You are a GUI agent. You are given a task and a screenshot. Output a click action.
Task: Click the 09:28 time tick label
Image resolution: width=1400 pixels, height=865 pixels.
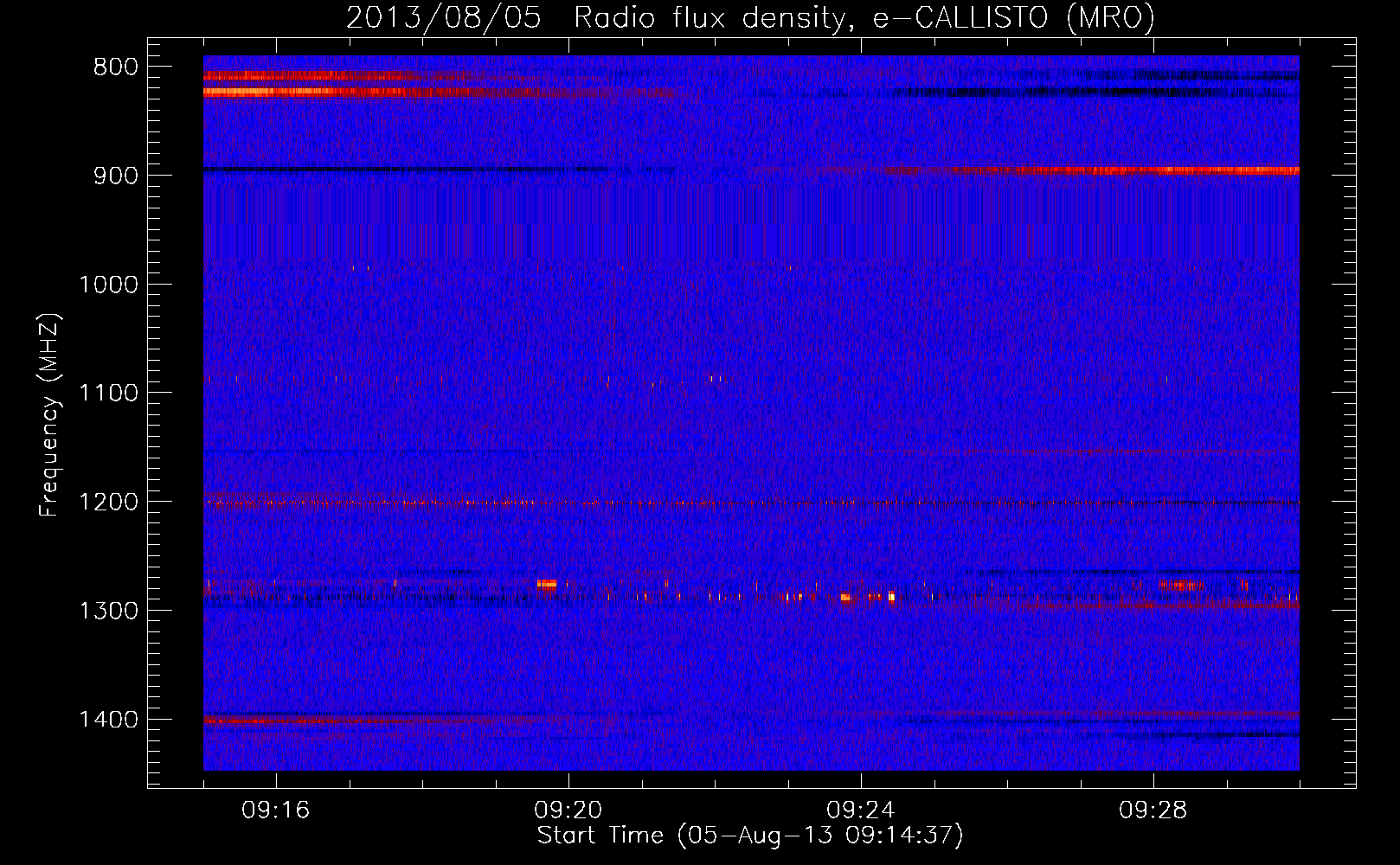[x=1153, y=811]
